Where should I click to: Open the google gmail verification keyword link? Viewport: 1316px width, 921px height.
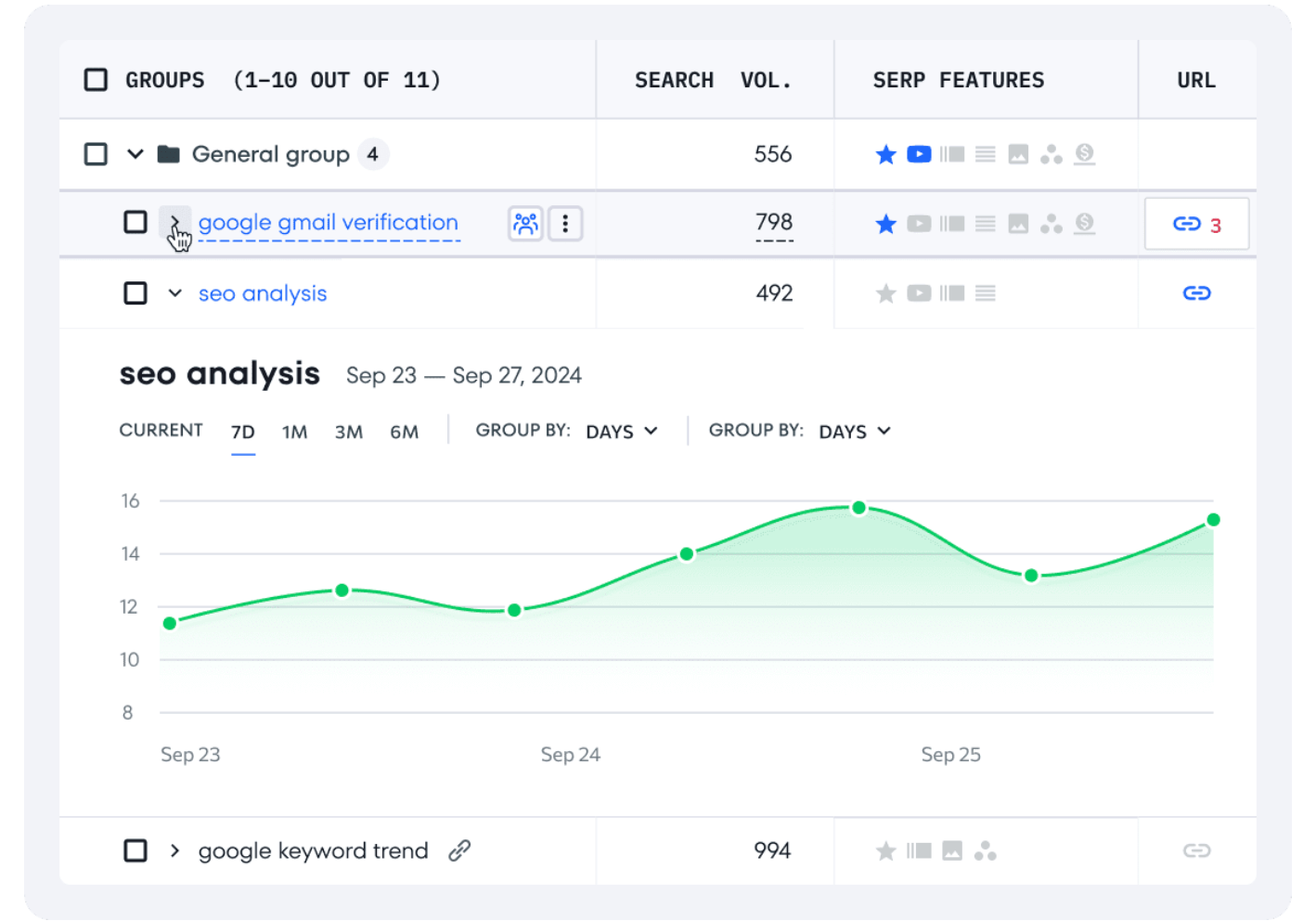point(328,223)
